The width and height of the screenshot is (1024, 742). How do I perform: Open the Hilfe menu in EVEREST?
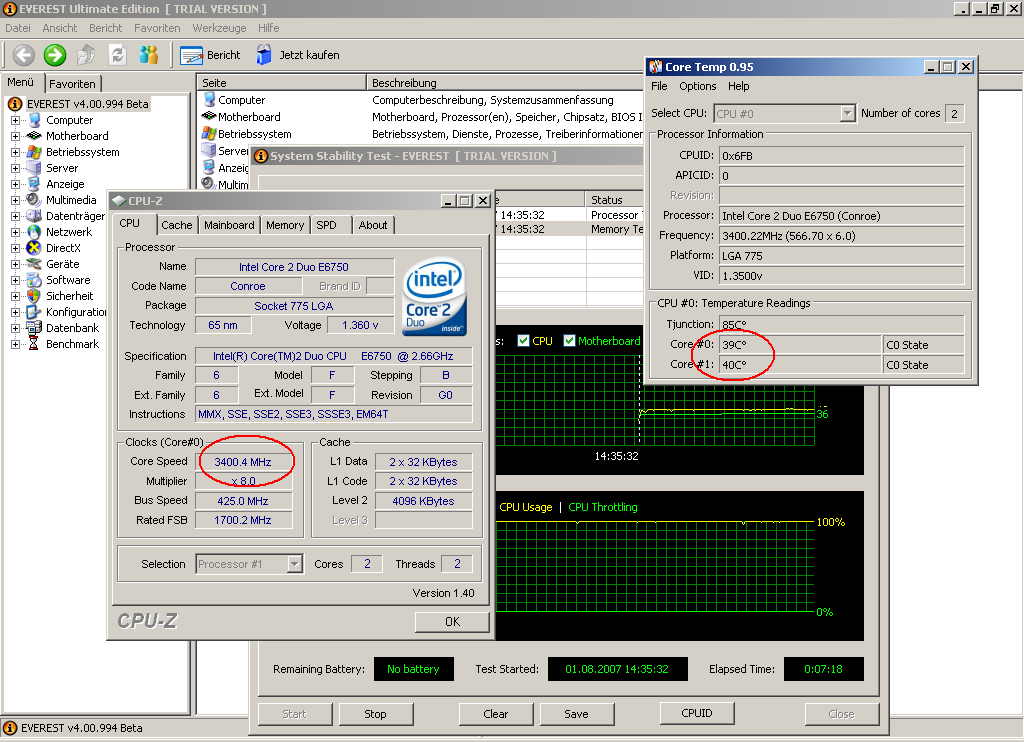(x=268, y=28)
